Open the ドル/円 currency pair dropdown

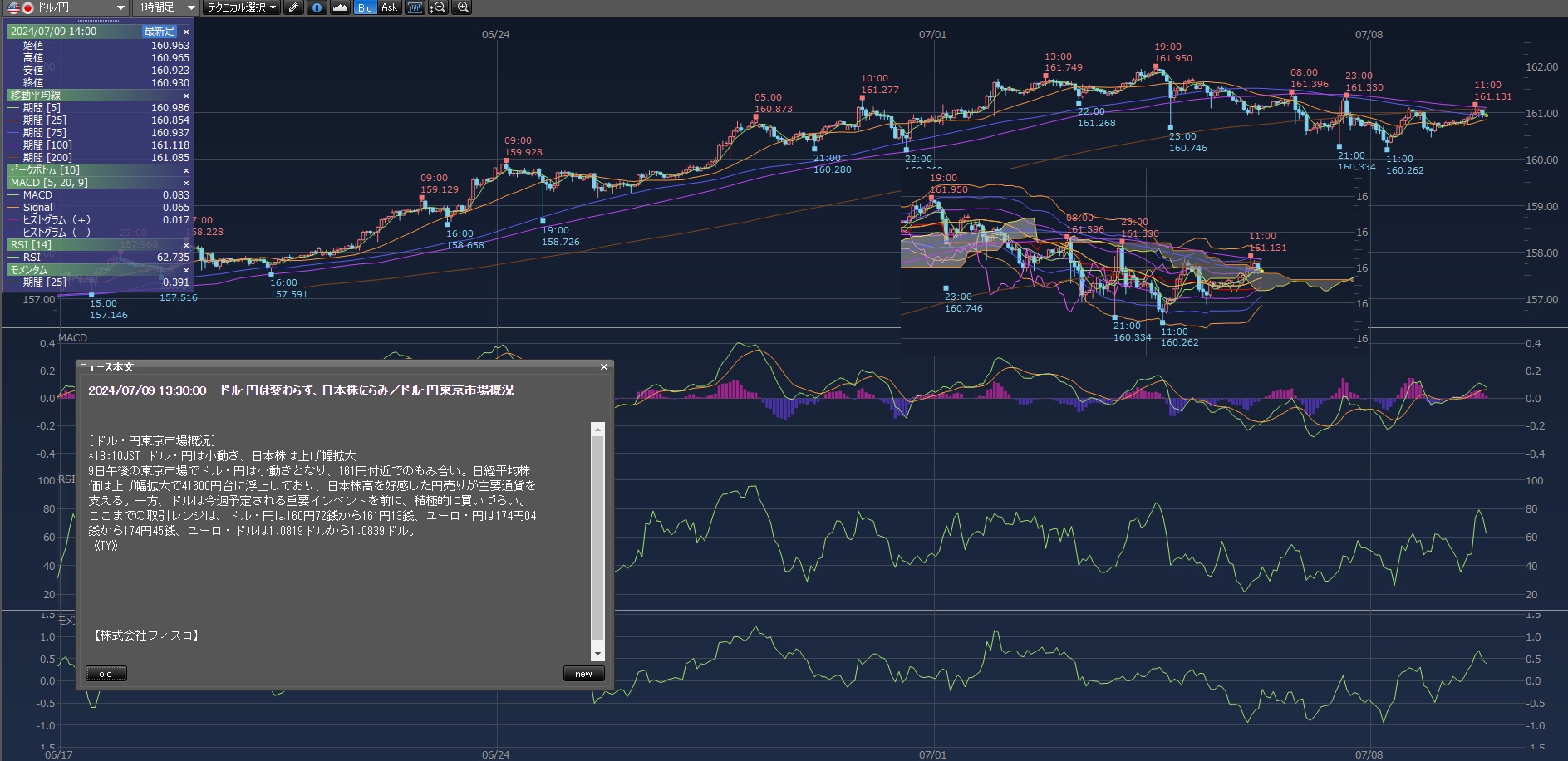120,7
